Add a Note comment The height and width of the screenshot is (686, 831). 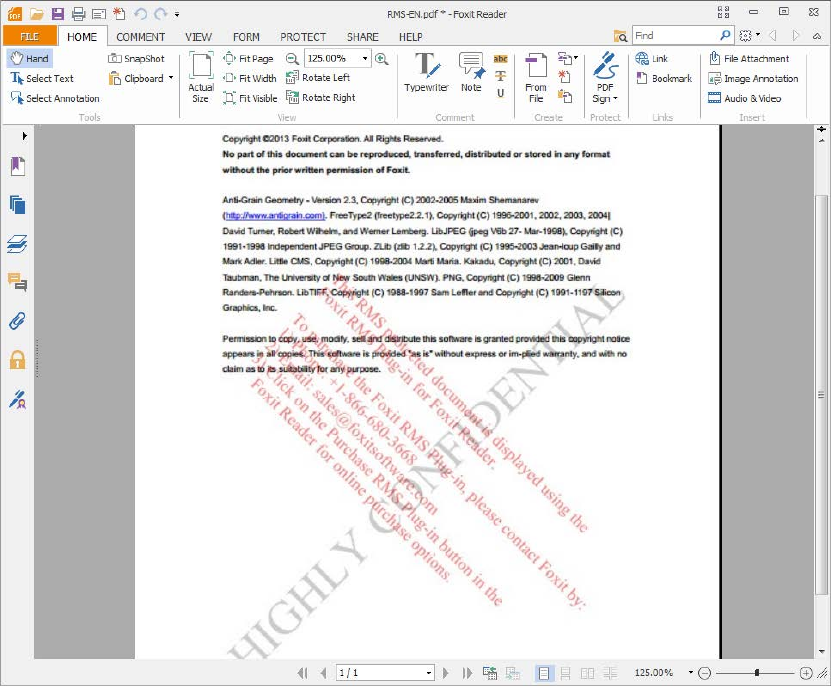(471, 72)
